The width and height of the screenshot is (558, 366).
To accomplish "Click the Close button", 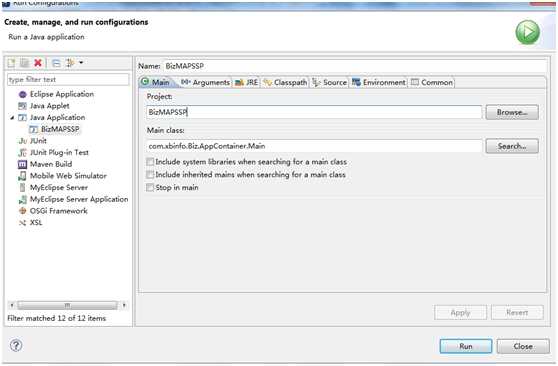I will [x=523, y=346].
